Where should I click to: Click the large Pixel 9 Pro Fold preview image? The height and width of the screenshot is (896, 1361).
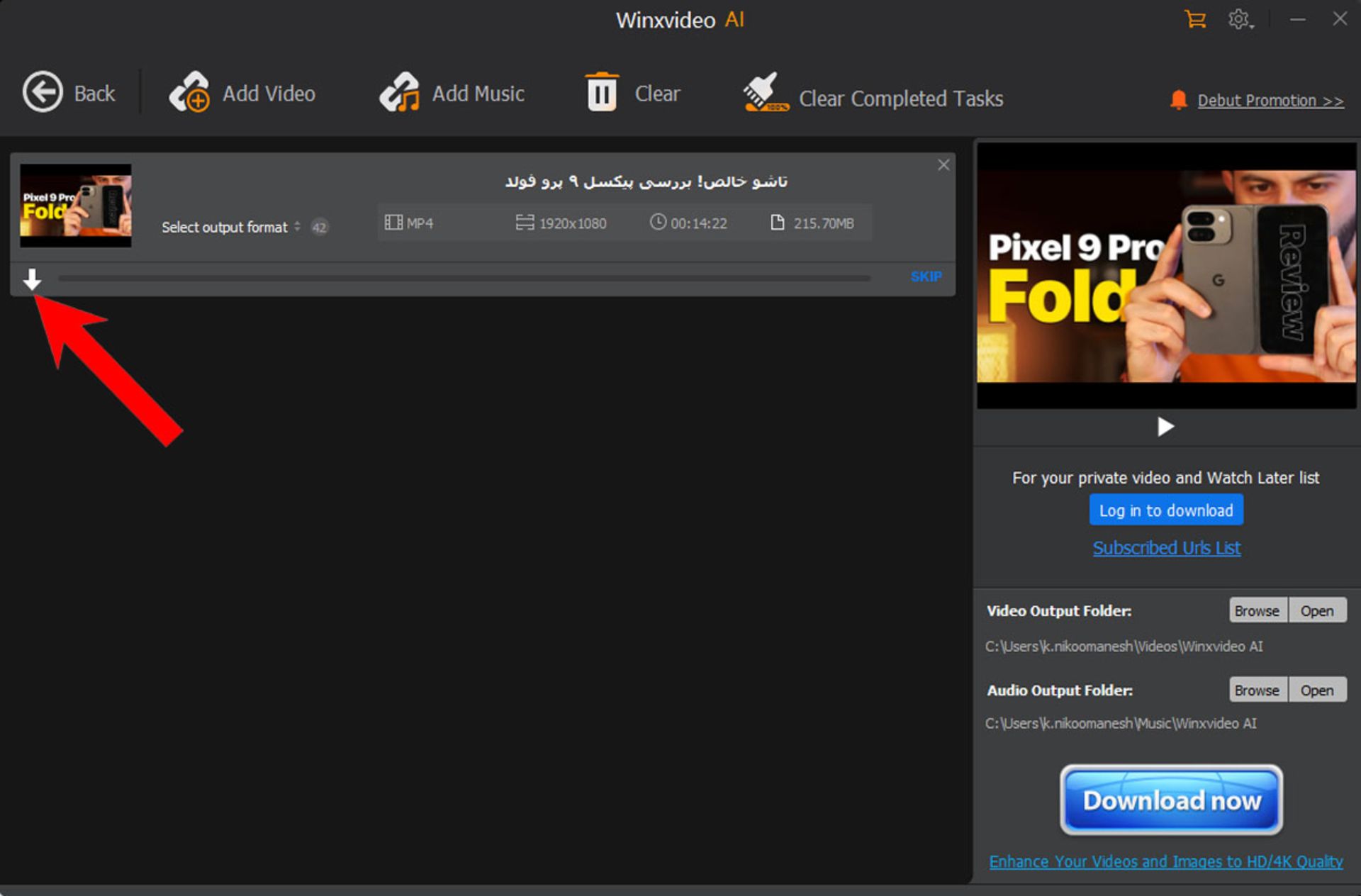pyautogui.click(x=1166, y=276)
